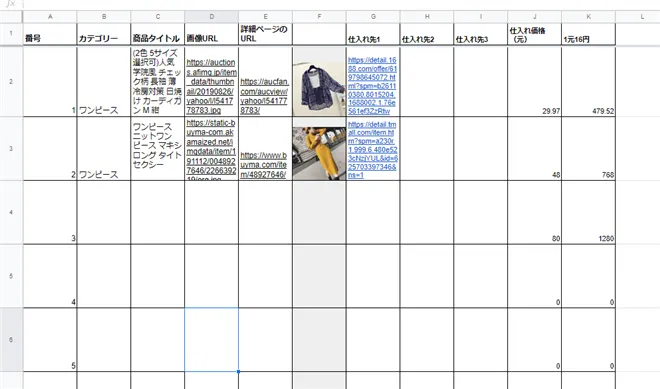Screen dimensions: 660x389
Task: Select column J header
Action: [535, 17]
